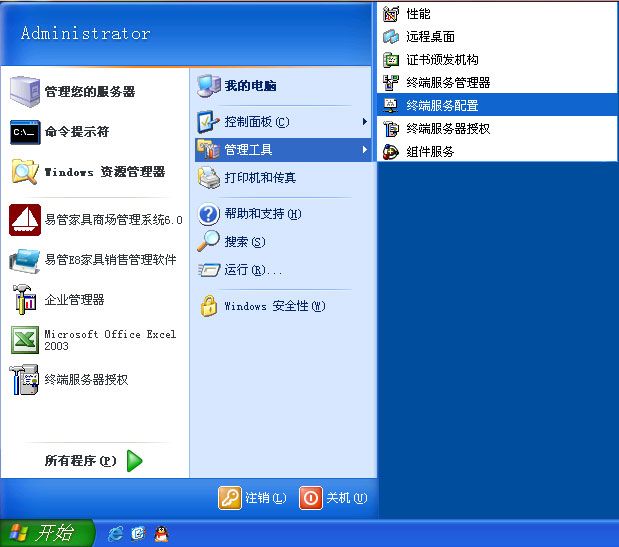The image size is (619, 547).
Task: Select 终端服务管理器 menu entry
Action: [x=497, y=82]
